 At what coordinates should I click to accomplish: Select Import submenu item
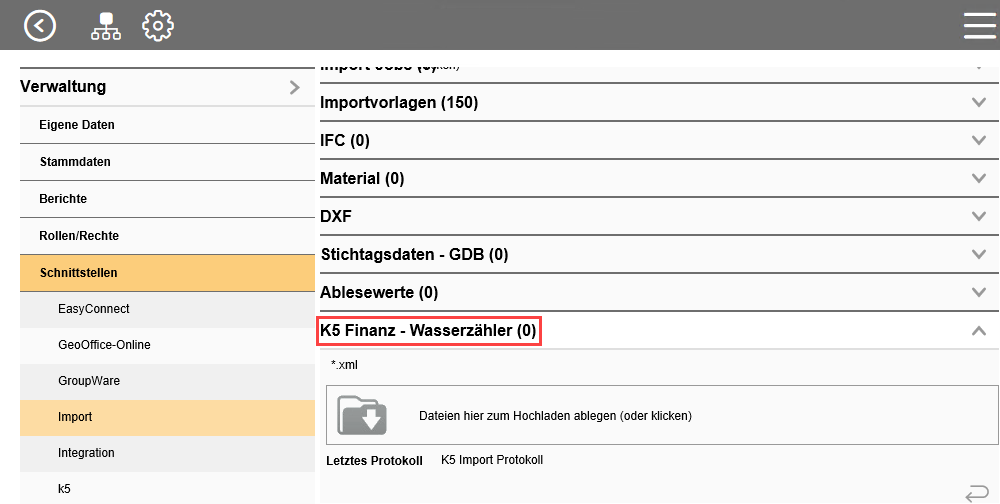click(x=168, y=417)
